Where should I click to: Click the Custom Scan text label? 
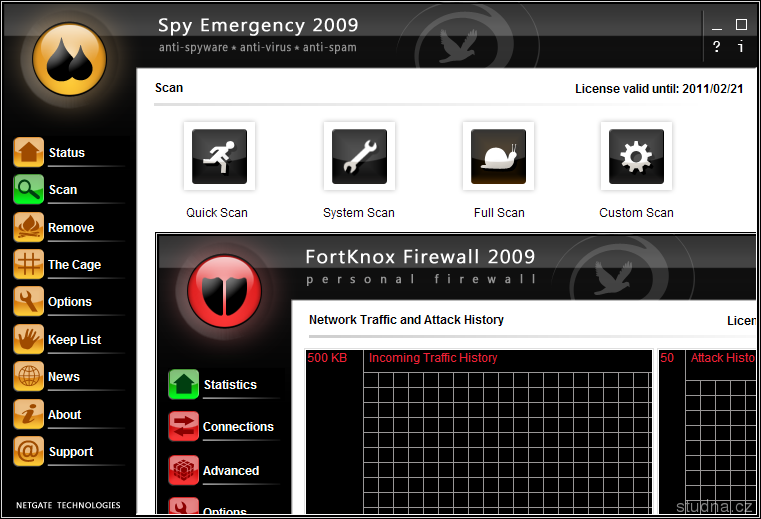click(x=636, y=213)
